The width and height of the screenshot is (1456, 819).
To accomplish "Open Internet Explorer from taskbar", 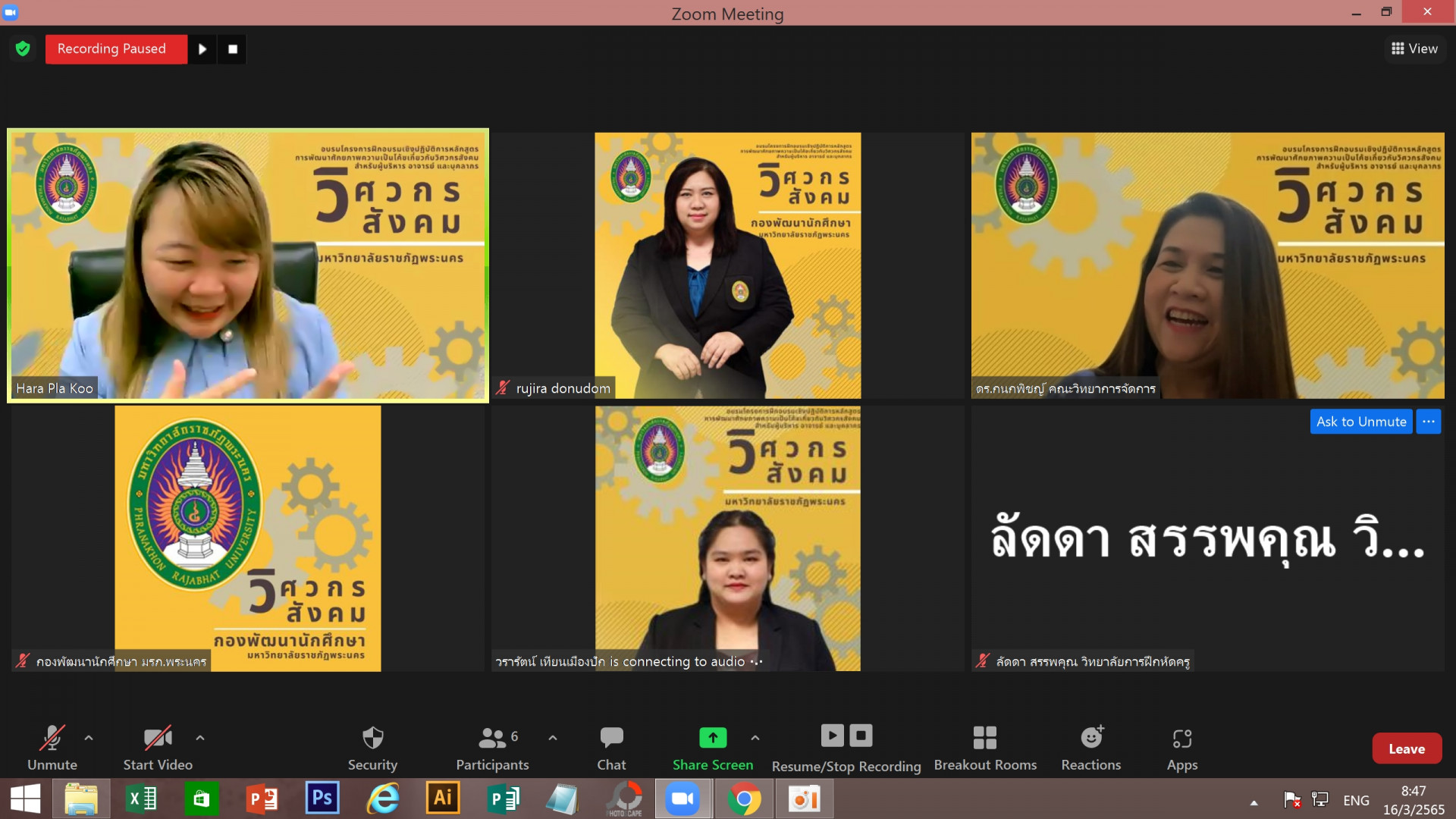I will (x=383, y=799).
